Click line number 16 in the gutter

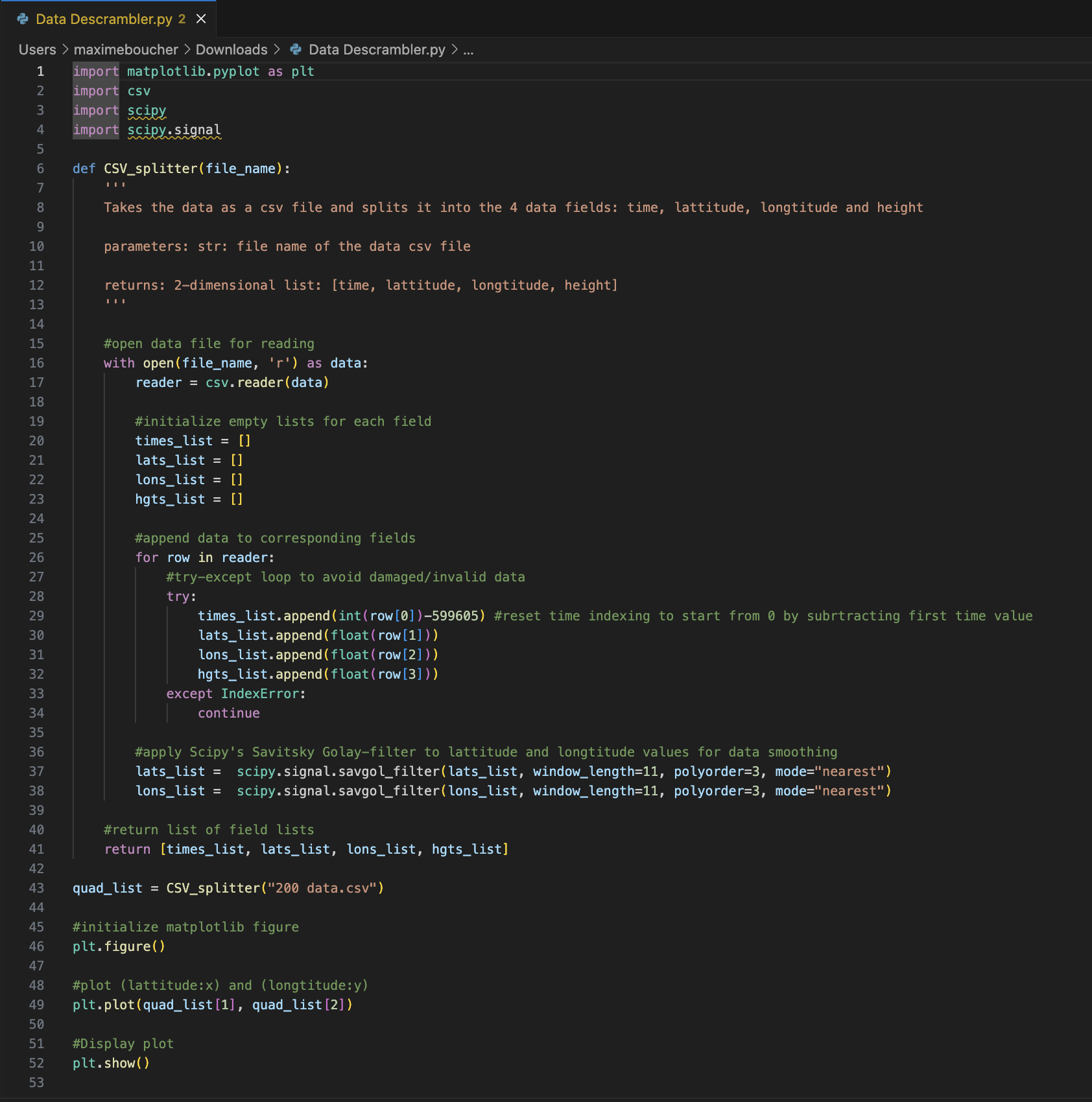(36, 363)
